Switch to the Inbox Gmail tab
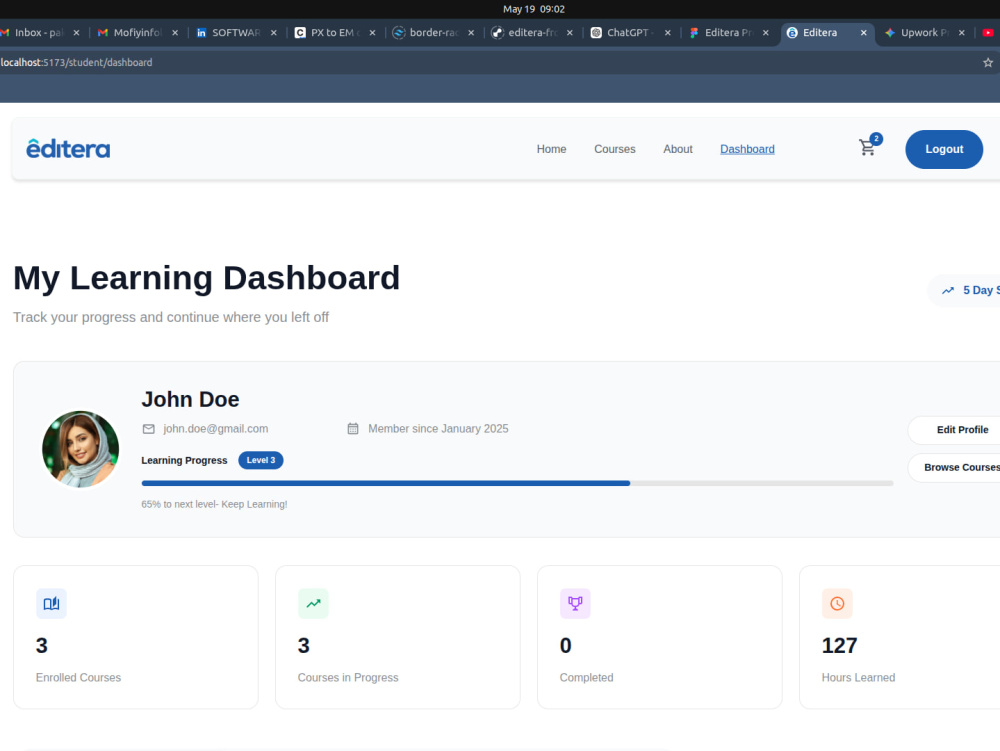 [40, 33]
